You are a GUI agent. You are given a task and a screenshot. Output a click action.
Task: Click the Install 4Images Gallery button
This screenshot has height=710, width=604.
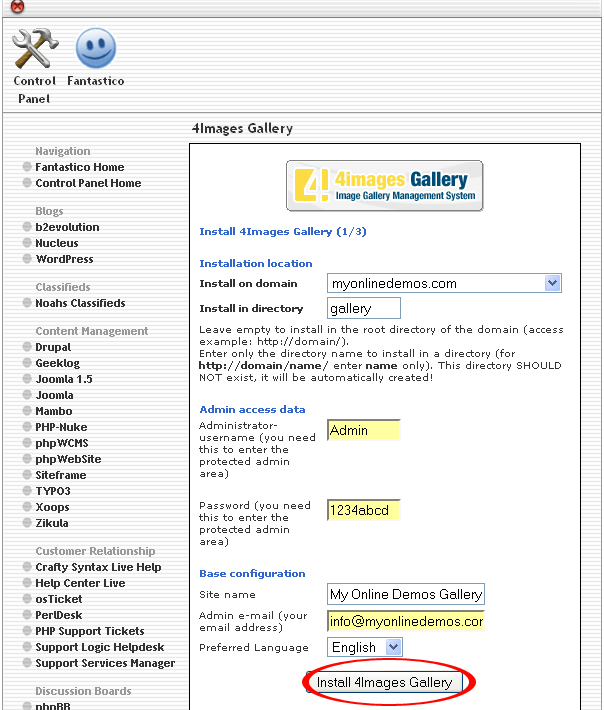(384, 682)
